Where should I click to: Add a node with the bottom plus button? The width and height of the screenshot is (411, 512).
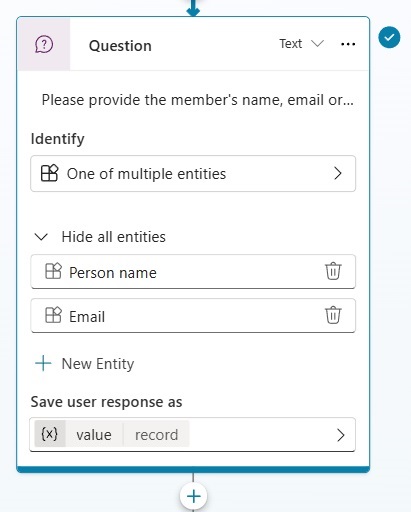coord(193,496)
